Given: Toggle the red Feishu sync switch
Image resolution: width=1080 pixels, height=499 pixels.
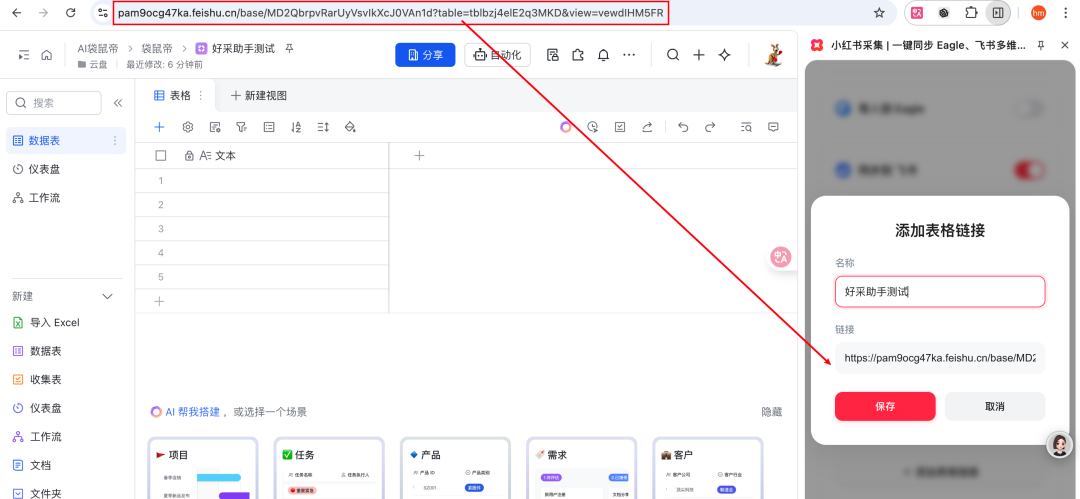Looking at the screenshot, I should [1029, 170].
